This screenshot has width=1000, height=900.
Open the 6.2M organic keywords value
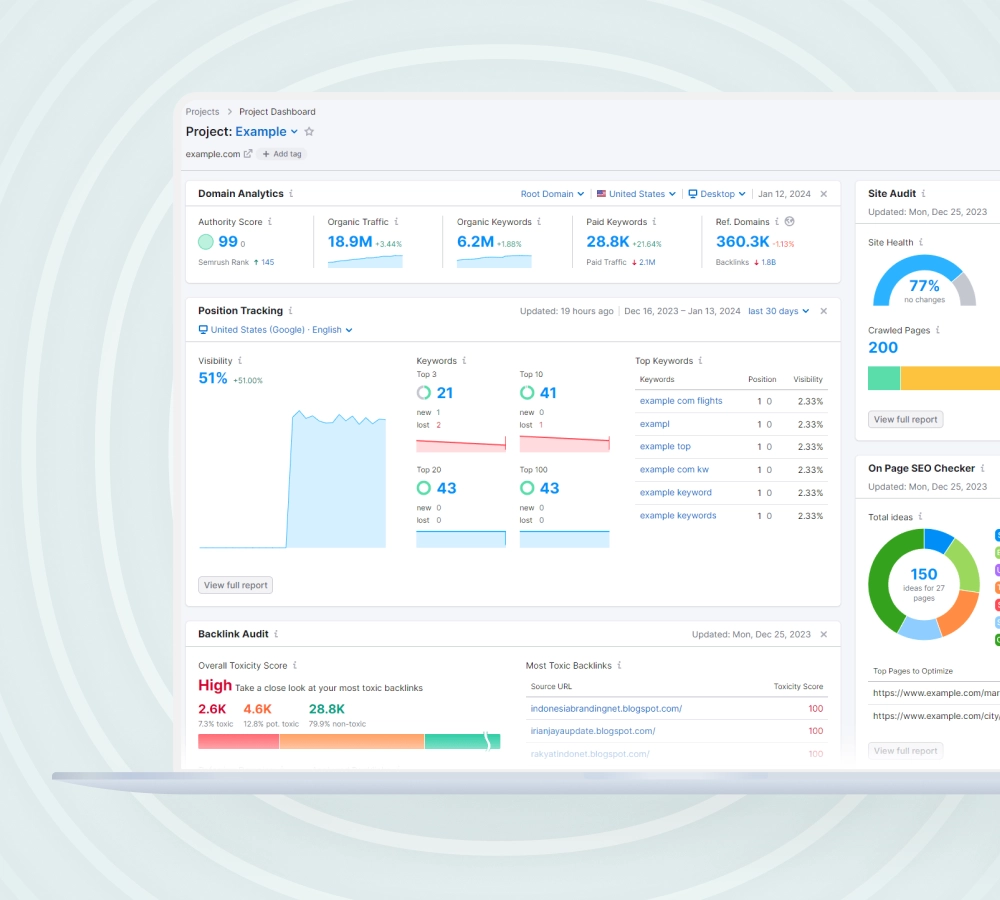coord(475,242)
